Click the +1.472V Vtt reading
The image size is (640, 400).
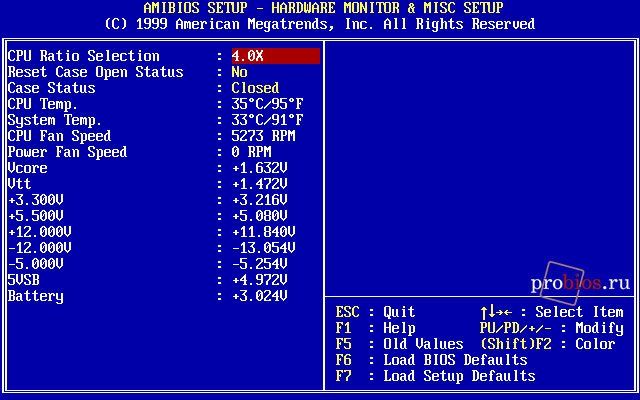tap(260, 184)
